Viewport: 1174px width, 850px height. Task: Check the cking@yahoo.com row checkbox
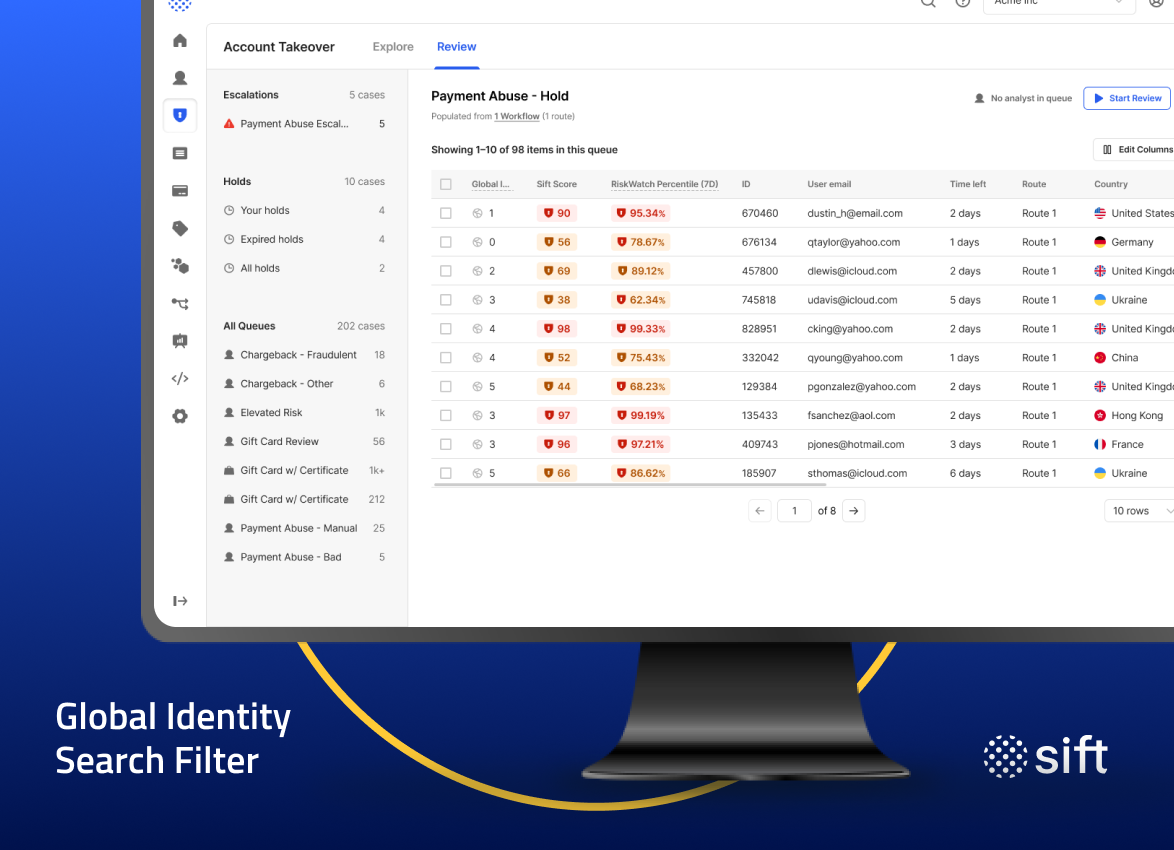[445, 329]
